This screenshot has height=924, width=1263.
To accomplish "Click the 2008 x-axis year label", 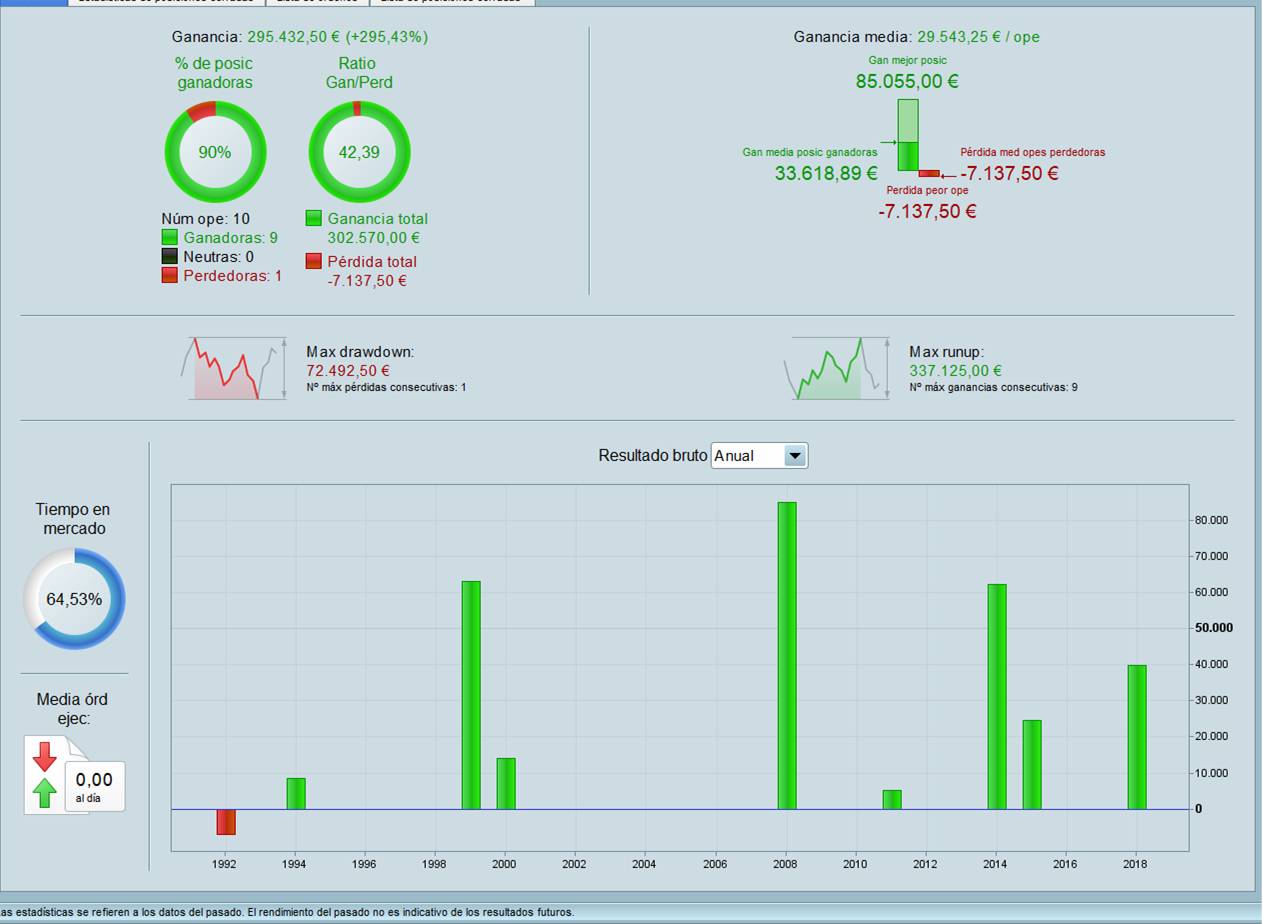I will coord(785,864).
